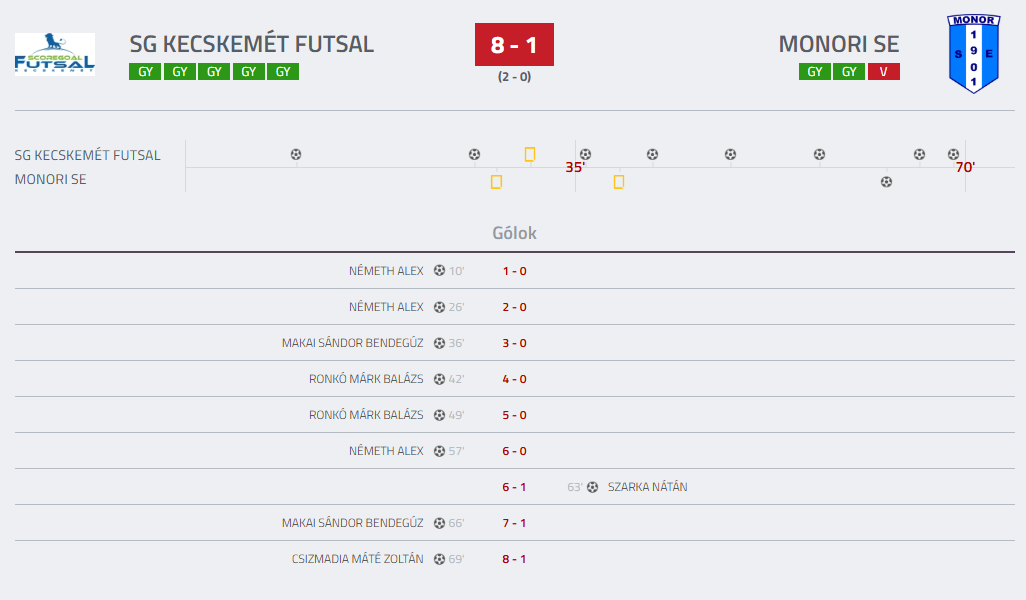Click Kecskemét's earliest goal ball on the timeline
This screenshot has height=600, width=1026.
[296, 154]
